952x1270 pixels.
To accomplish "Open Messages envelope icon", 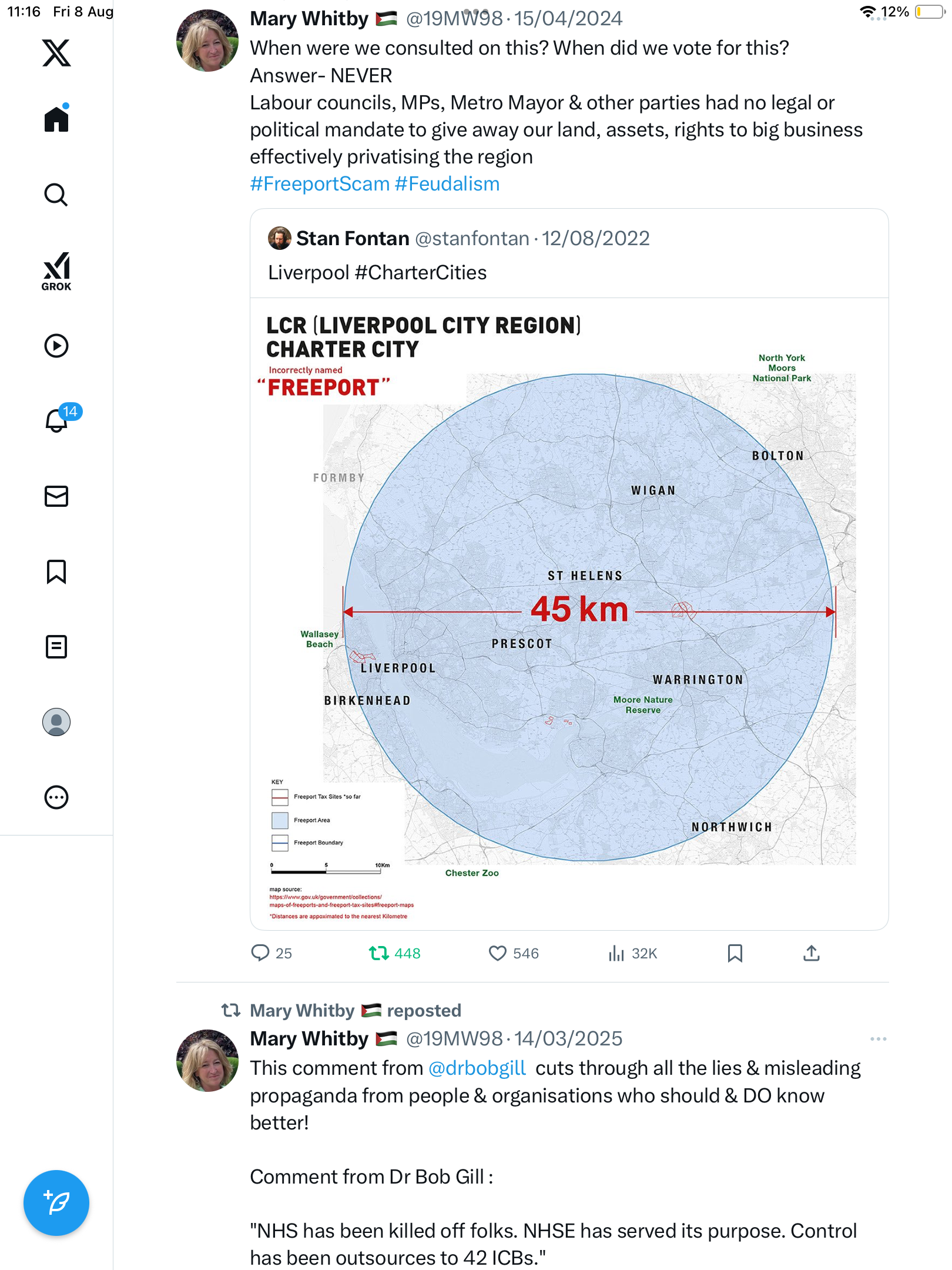I will pyautogui.click(x=56, y=496).
